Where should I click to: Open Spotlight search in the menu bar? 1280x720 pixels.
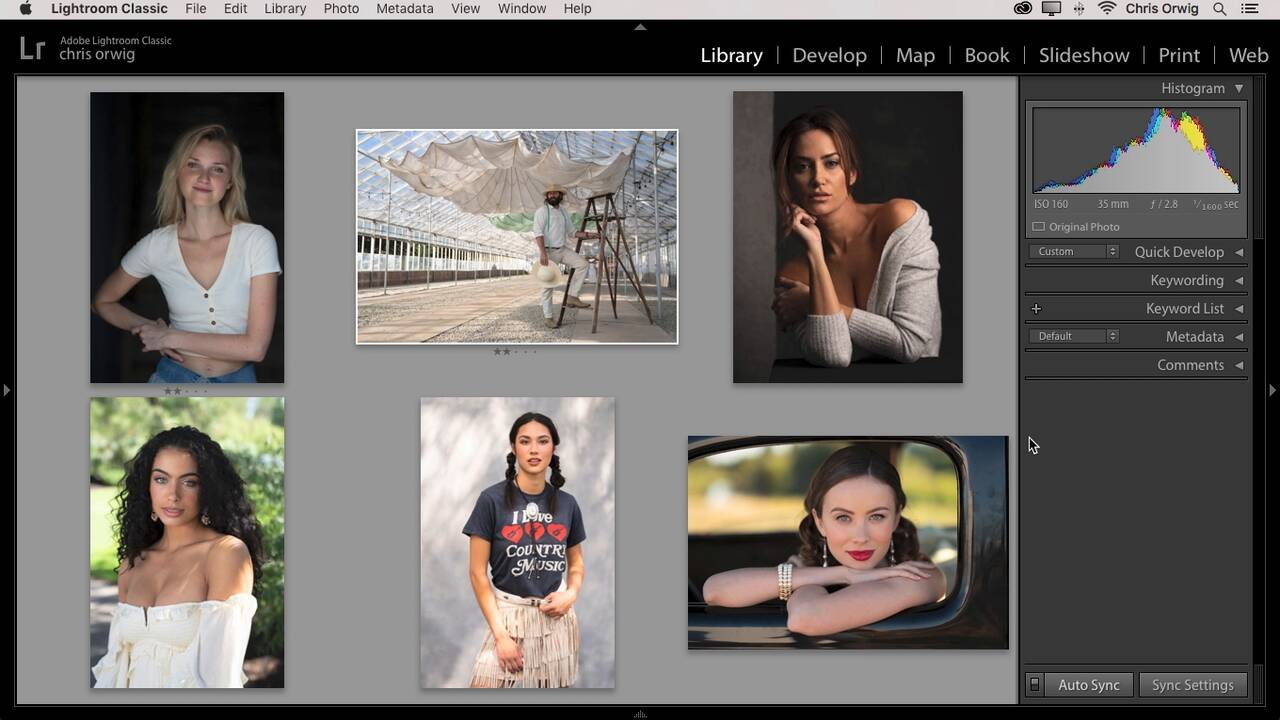pos(1219,9)
